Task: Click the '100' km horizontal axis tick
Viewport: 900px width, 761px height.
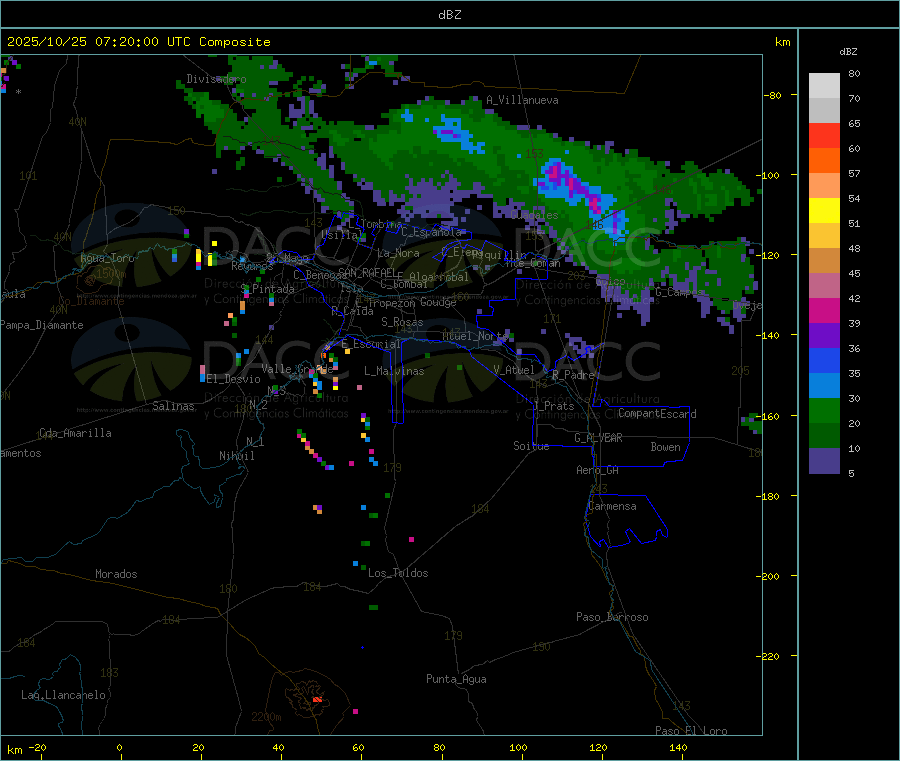Action: coord(518,747)
